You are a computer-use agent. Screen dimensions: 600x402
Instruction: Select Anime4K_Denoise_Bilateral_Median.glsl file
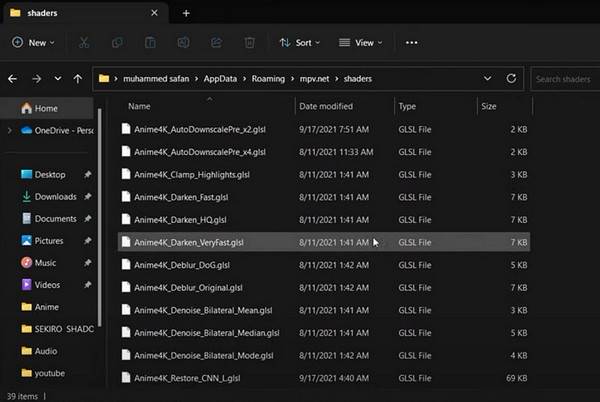[324, 333]
